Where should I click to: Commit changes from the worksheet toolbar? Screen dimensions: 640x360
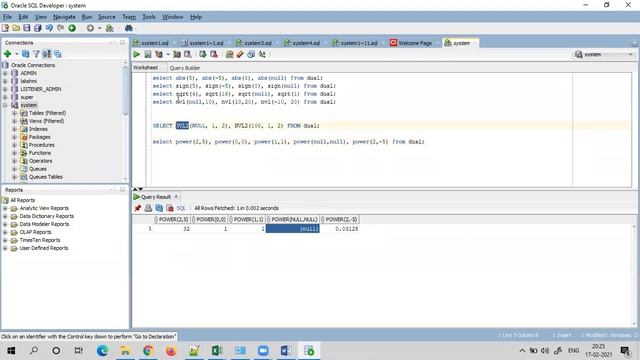[203, 54]
